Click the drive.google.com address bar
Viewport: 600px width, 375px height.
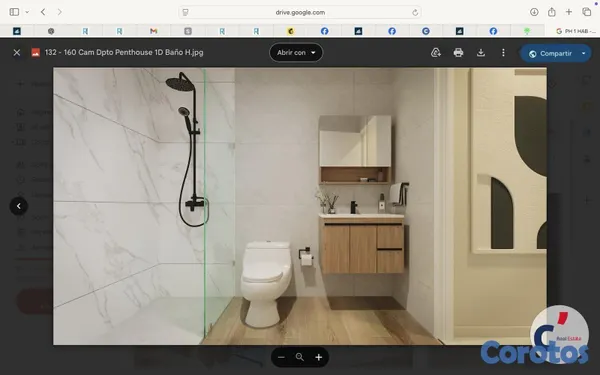300,12
